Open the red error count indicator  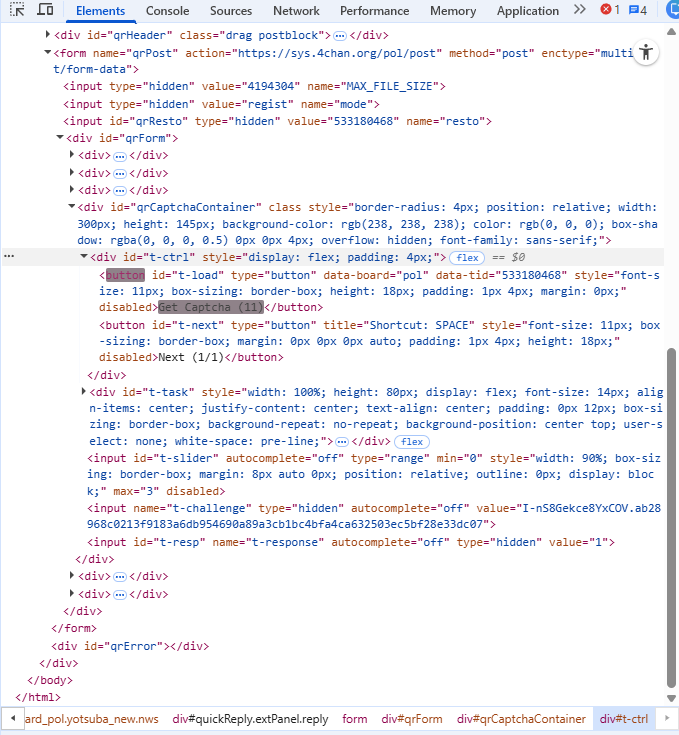[610, 10]
